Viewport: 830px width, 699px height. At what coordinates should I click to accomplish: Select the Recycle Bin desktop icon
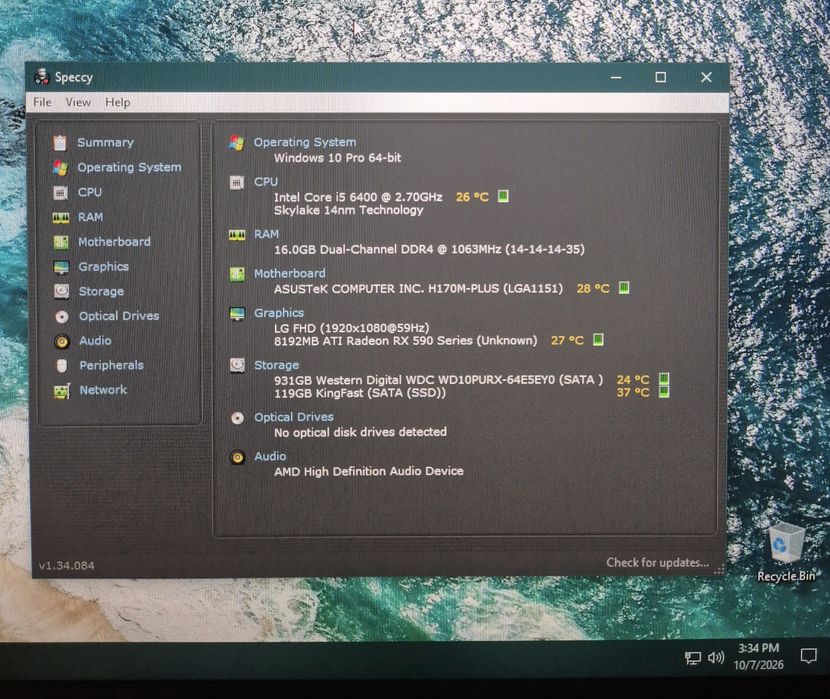click(x=786, y=553)
